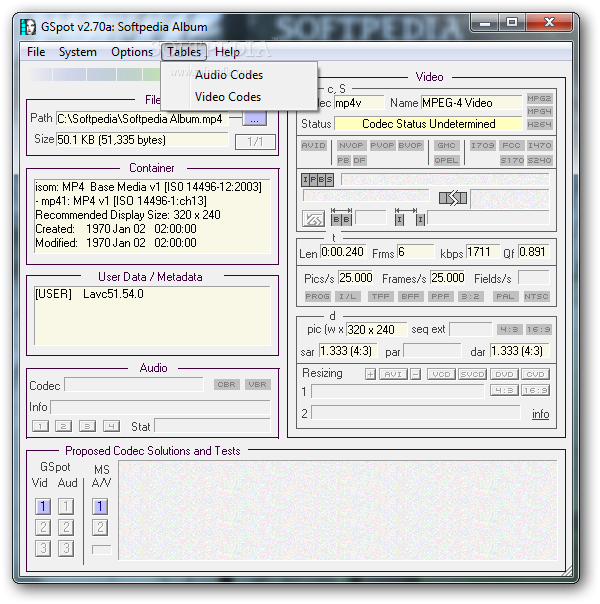600x604 pixels.
Task: Open the Options menu
Action: point(132,52)
